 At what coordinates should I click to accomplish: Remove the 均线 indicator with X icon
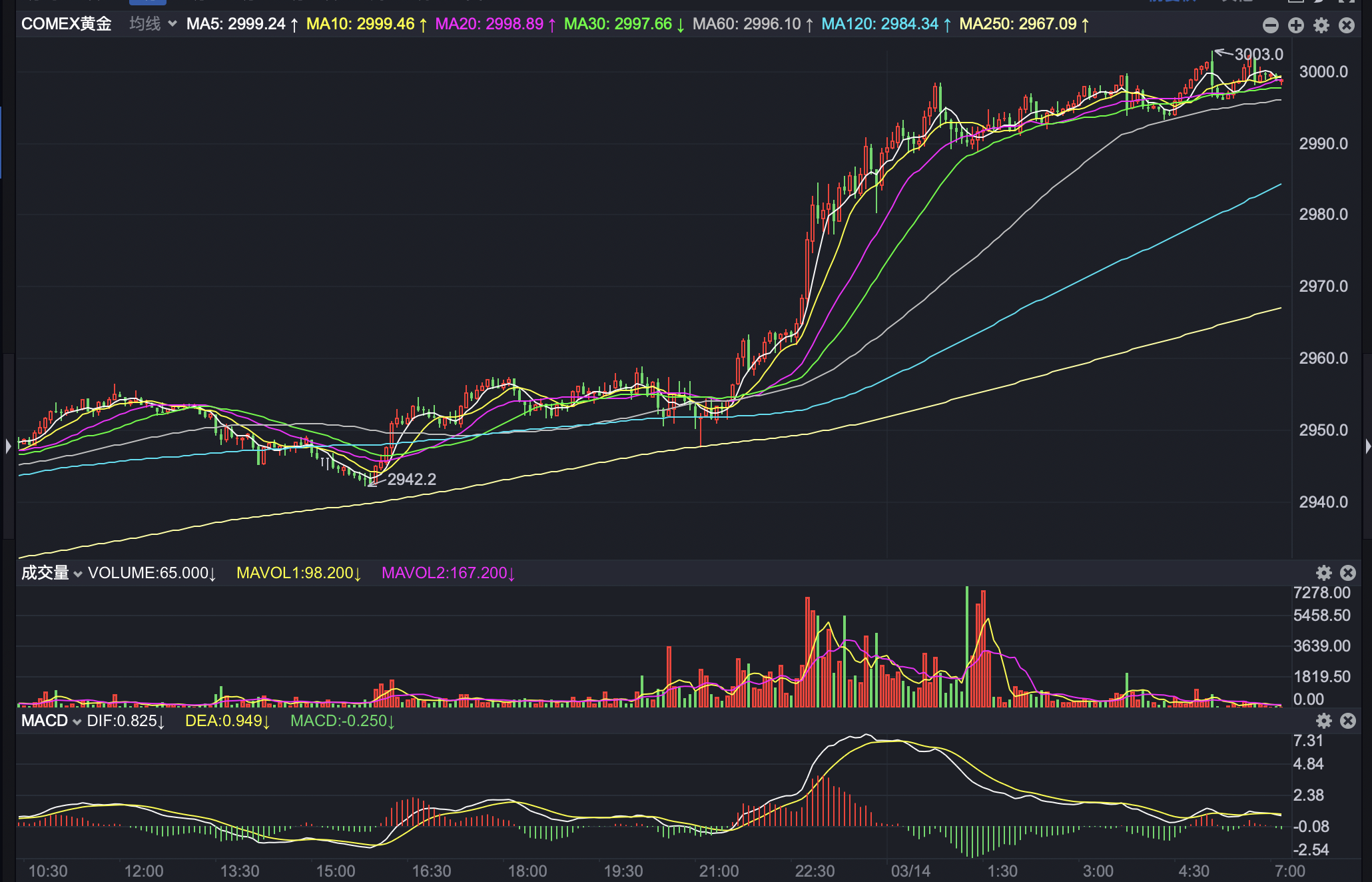click(x=1346, y=25)
